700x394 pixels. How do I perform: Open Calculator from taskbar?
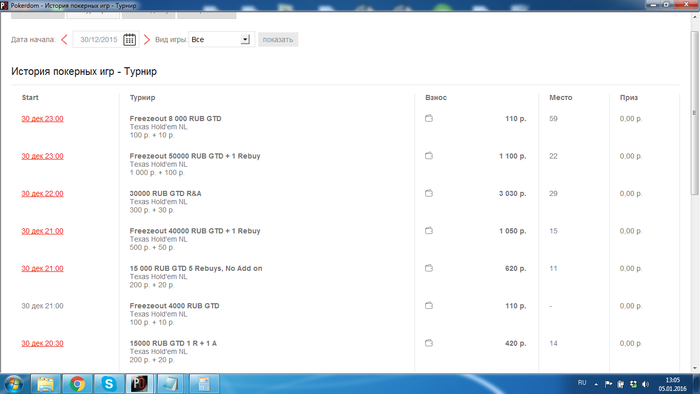point(204,384)
